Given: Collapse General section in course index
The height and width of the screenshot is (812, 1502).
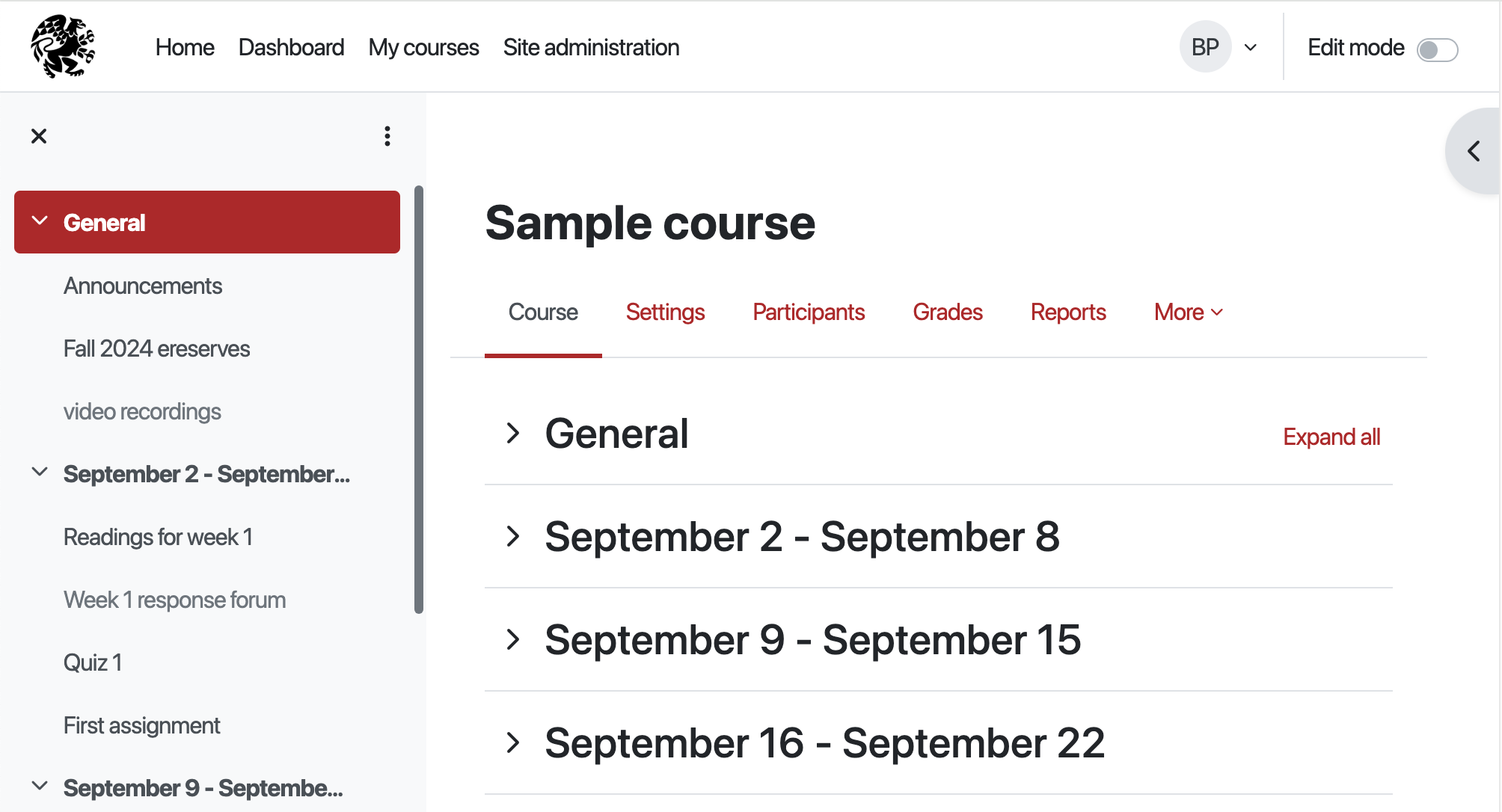Looking at the screenshot, I should (40, 221).
